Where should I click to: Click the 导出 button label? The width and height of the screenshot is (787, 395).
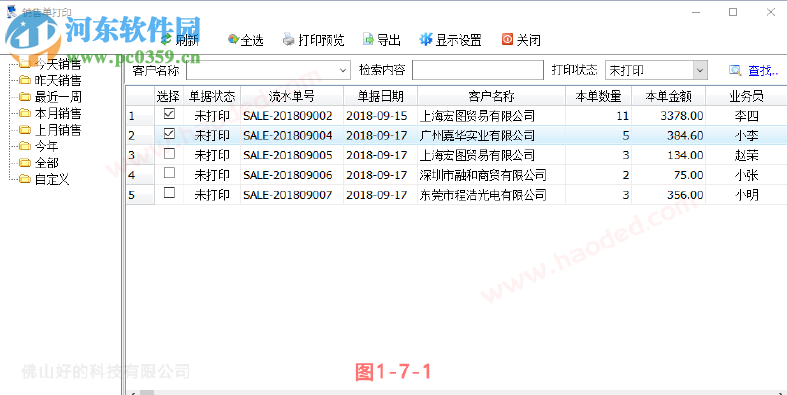(389, 40)
